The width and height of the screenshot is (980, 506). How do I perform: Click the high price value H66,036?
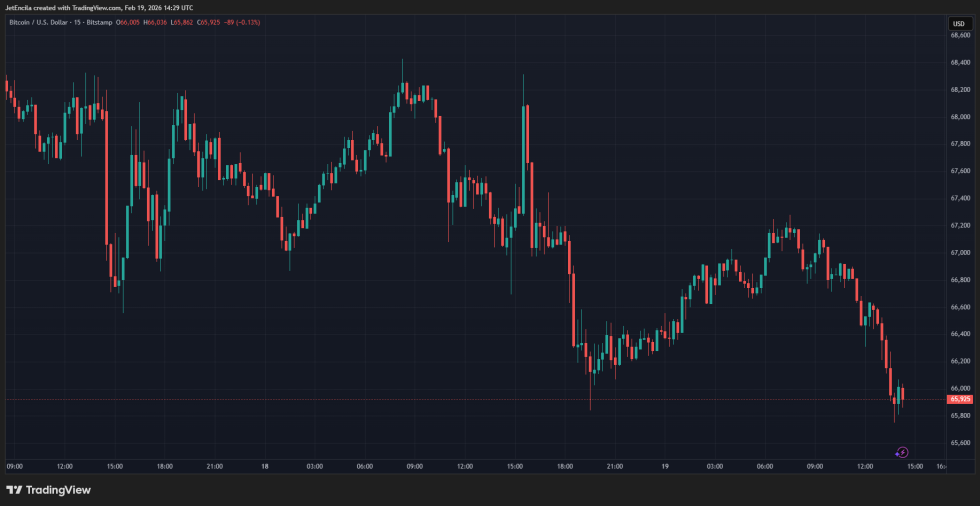click(156, 22)
